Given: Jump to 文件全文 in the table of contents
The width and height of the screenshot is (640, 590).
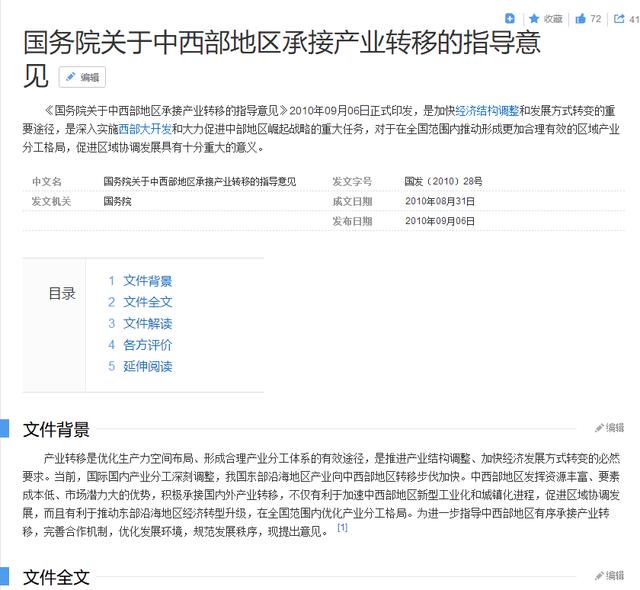Looking at the screenshot, I should click(147, 302).
